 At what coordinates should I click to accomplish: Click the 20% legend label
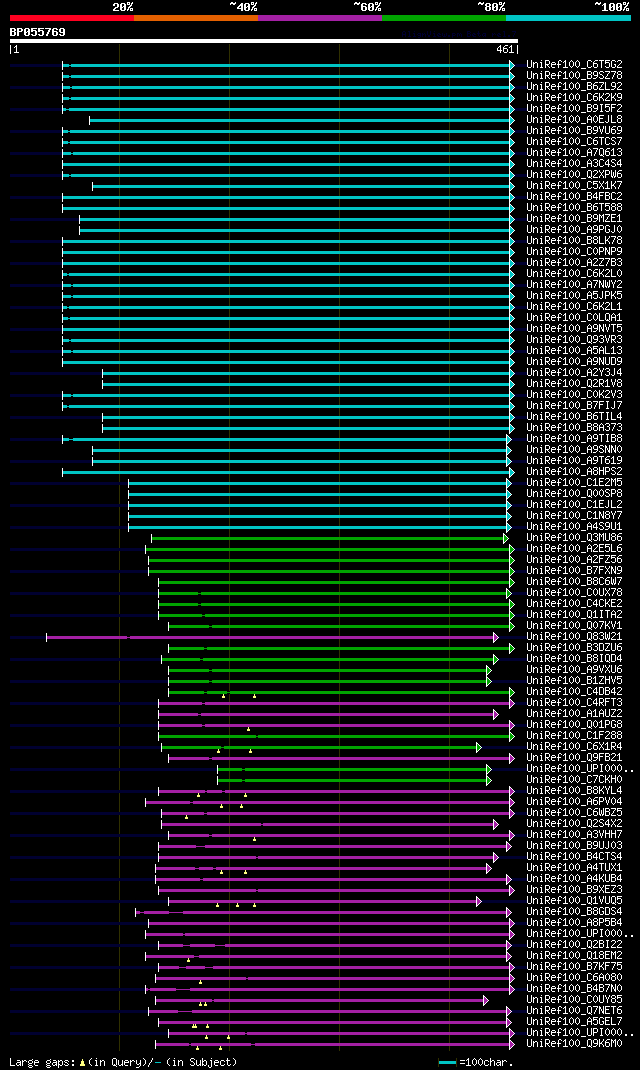pos(123,7)
